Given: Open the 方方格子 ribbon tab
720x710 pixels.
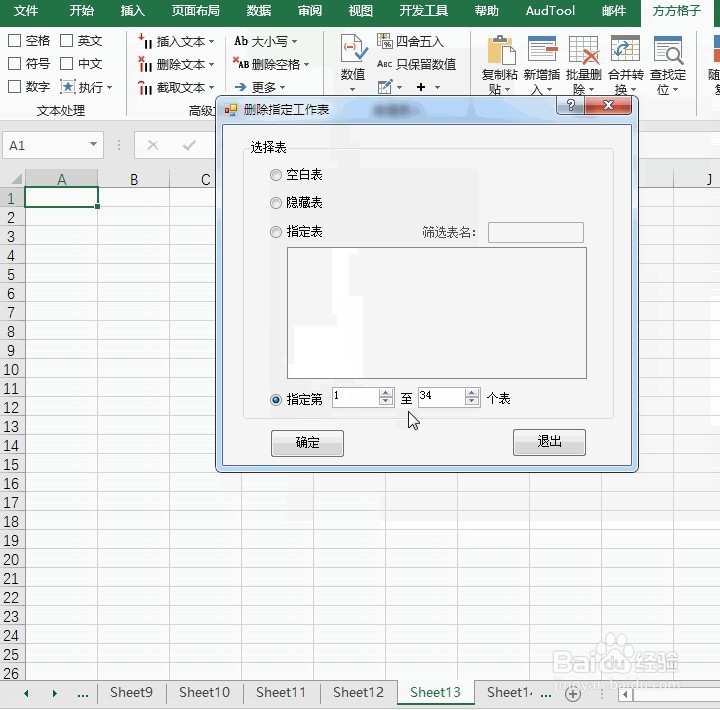Looking at the screenshot, I should 676,11.
